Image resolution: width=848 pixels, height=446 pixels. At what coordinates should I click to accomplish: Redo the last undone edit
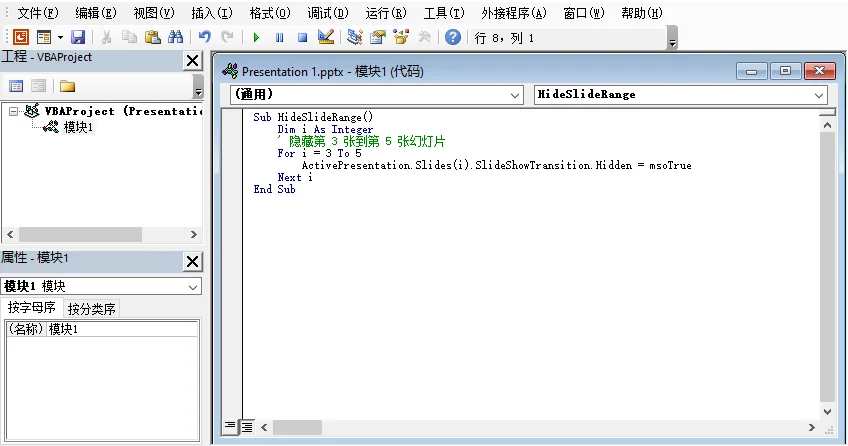point(228,37)
